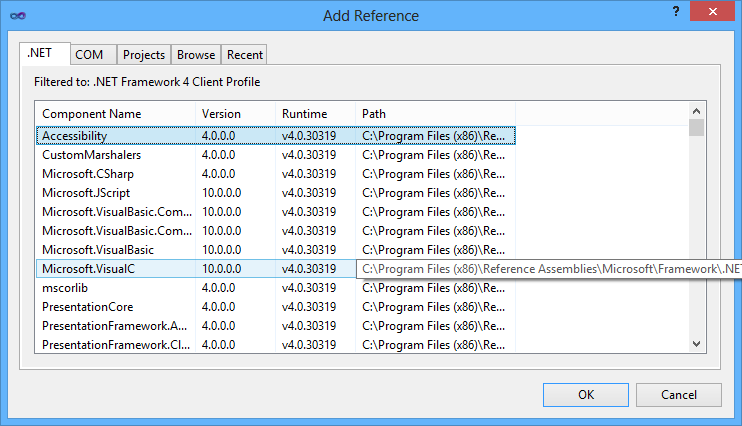Click the vertical scrollbar thumb
Viewport: 742px width, 426px height.
point(696,128)
